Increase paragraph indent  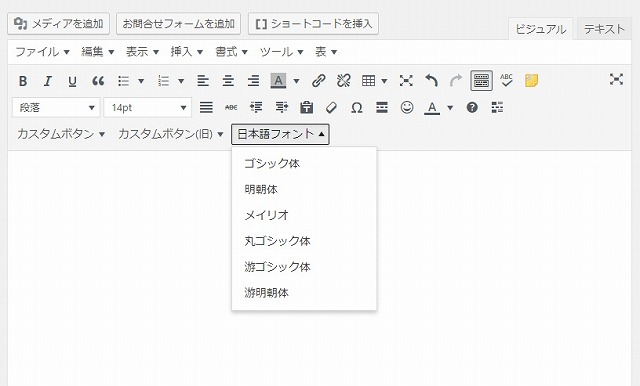point(281,108)
